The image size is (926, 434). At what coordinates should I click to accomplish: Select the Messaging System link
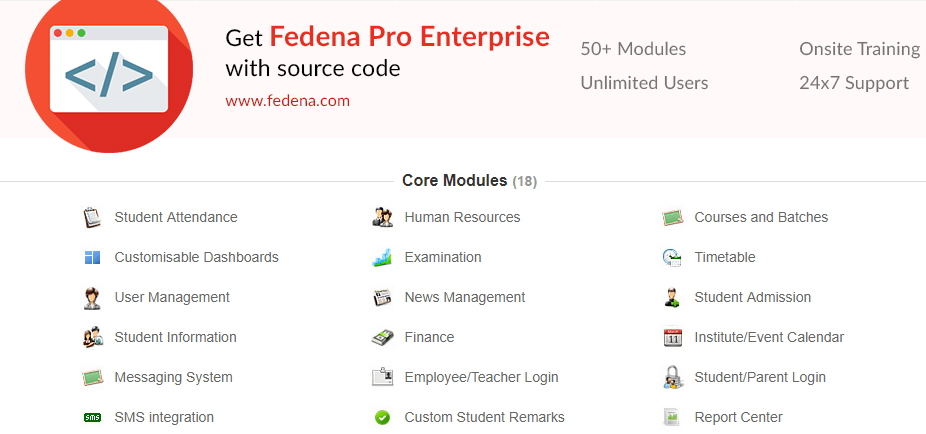pos(174,377)
